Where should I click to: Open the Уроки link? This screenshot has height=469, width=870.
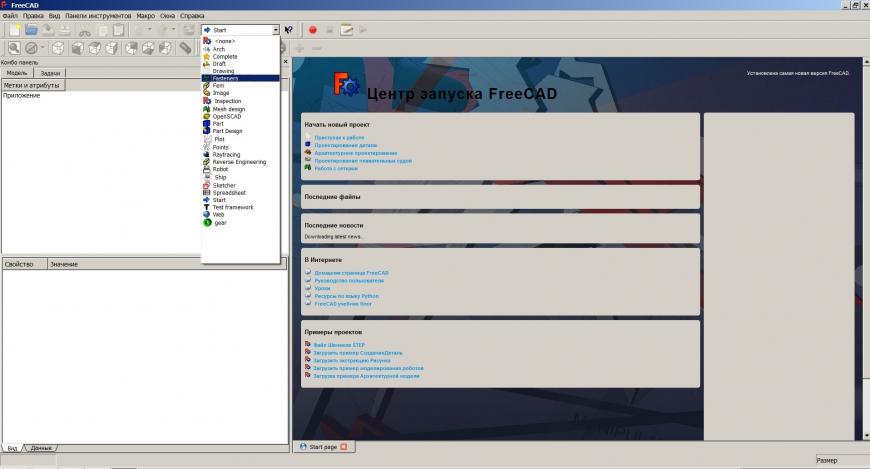[322, 288]
